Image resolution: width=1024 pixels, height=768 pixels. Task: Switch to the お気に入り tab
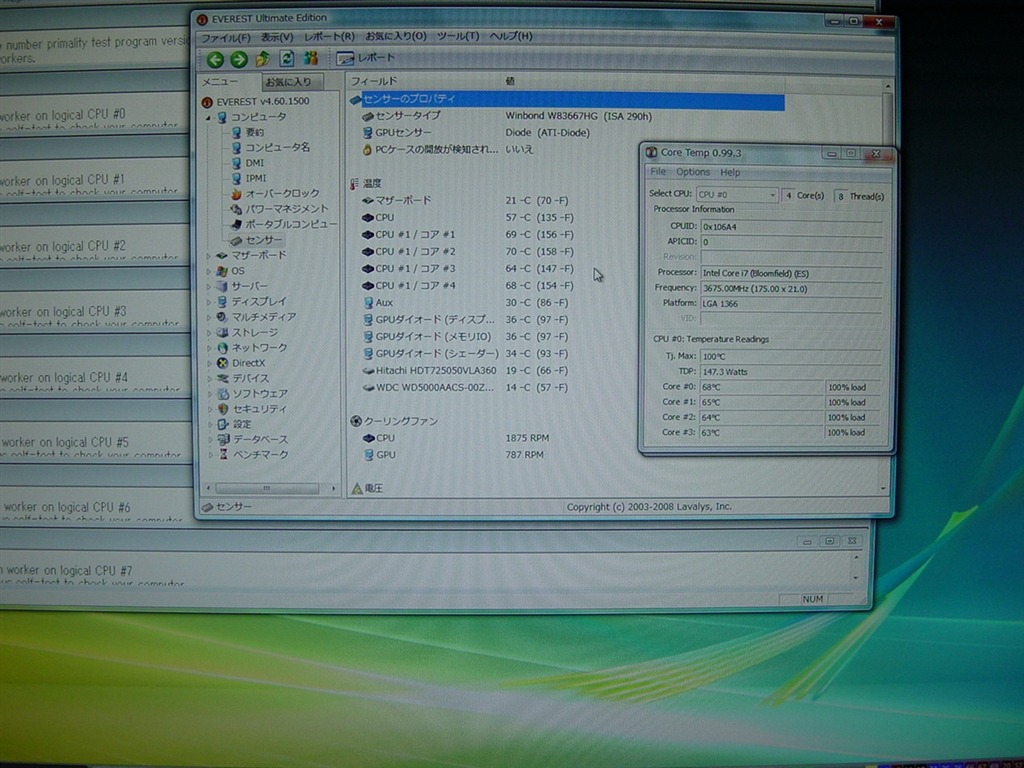tap(293, 82)
